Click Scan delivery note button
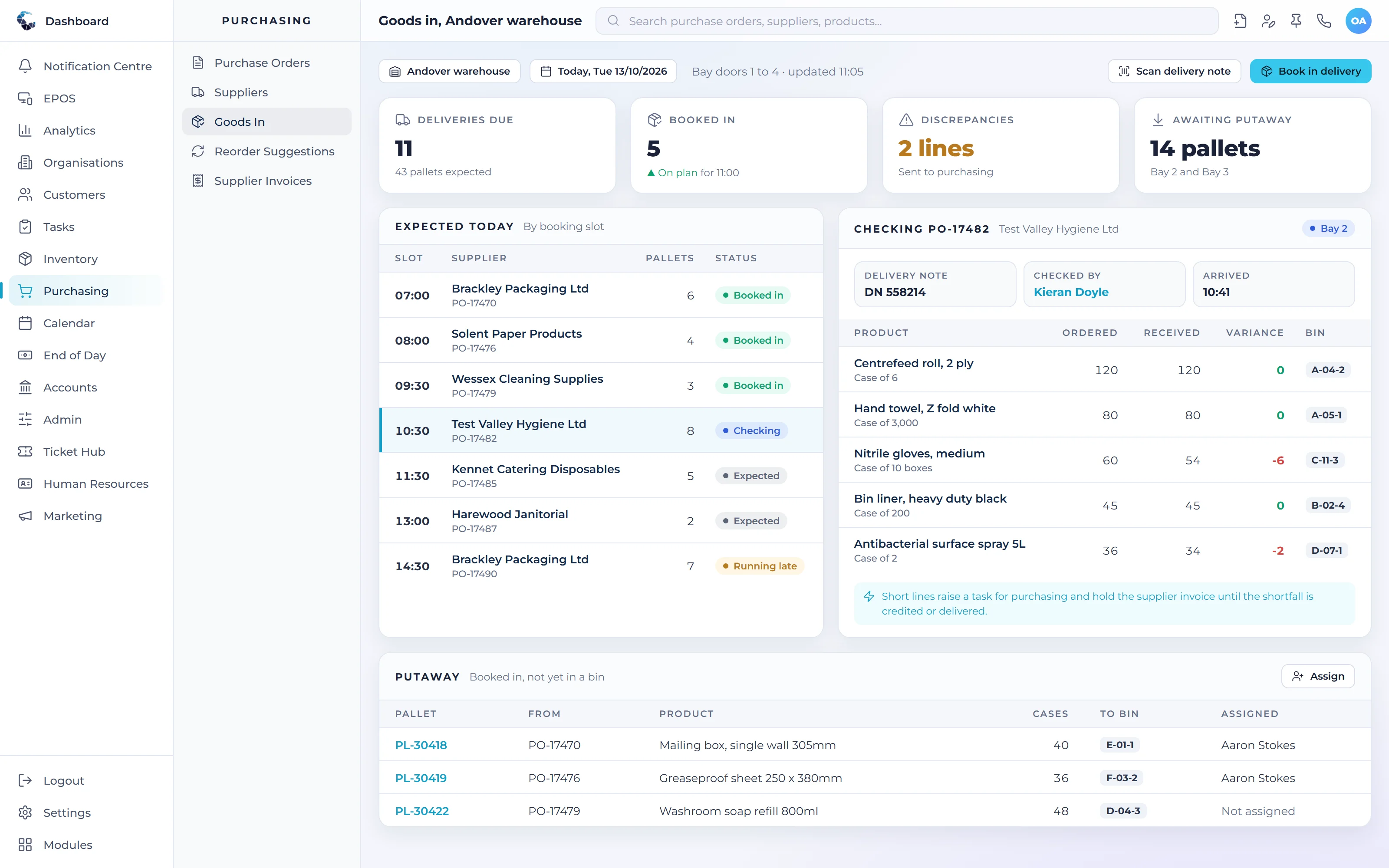1389x868 pixels. tap(1174, 71)
